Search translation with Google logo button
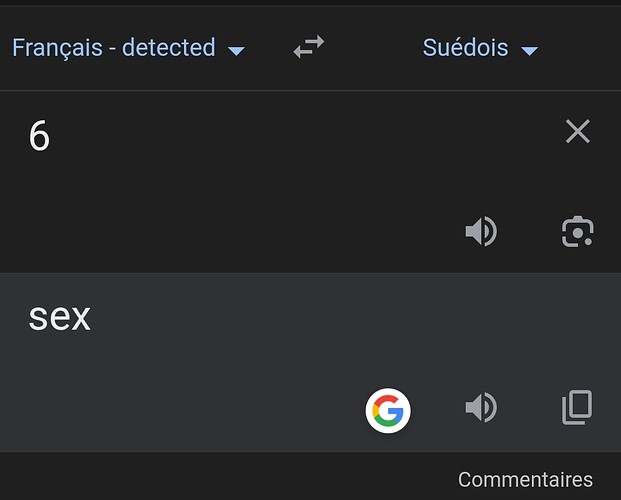 [388, 410]
